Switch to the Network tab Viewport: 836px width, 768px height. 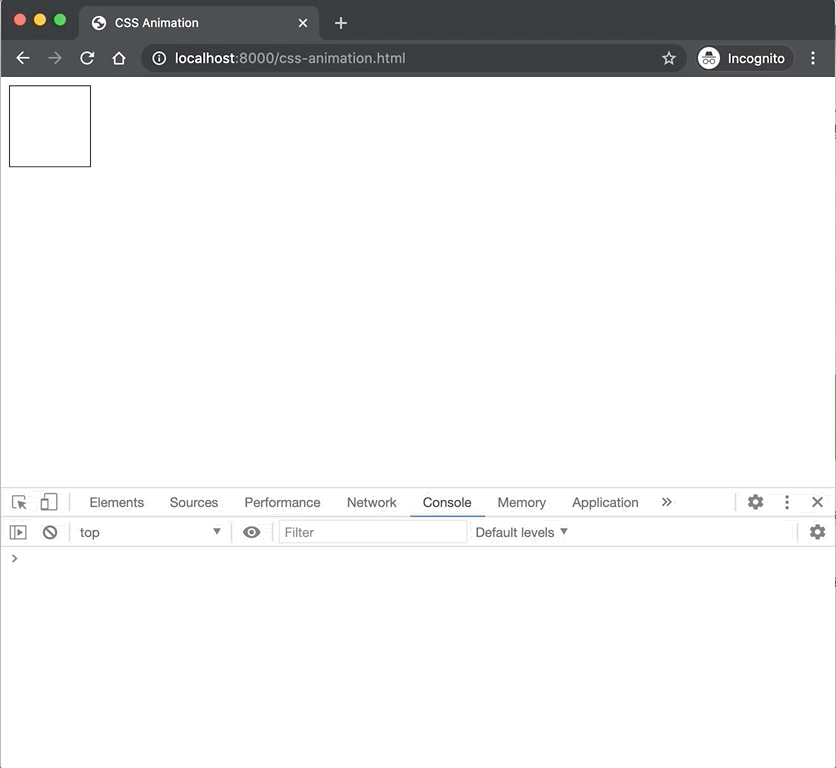371,502
